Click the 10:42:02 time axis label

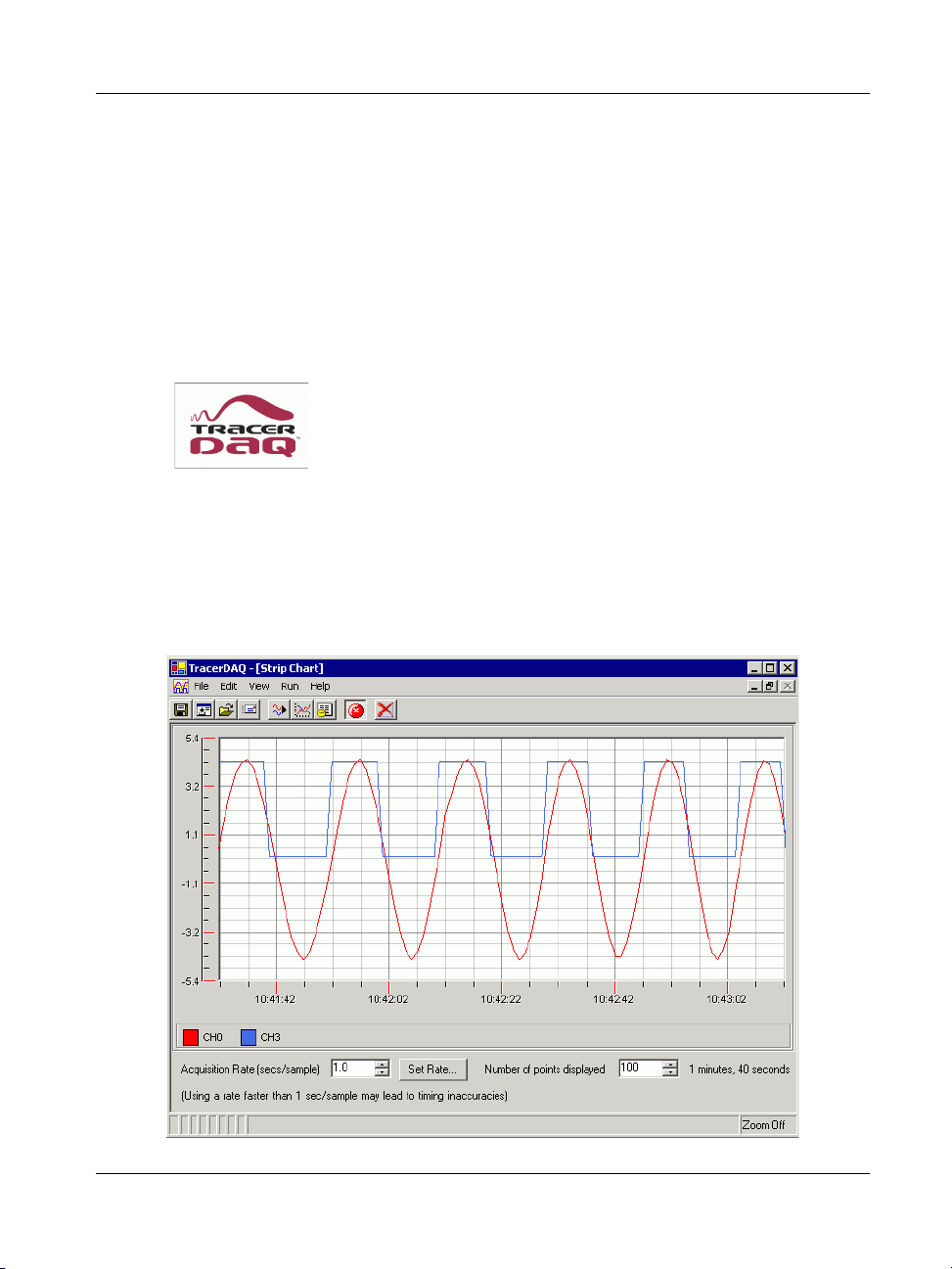[388, 999]
